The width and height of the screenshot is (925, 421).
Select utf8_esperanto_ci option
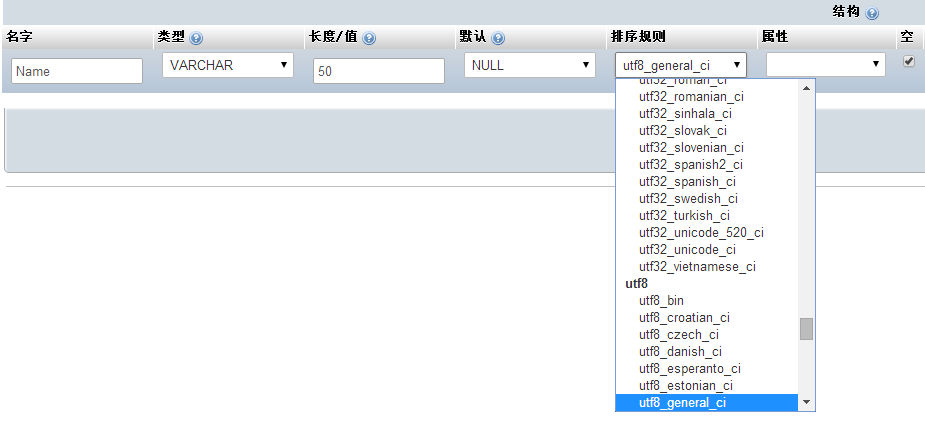pos(707,369)
